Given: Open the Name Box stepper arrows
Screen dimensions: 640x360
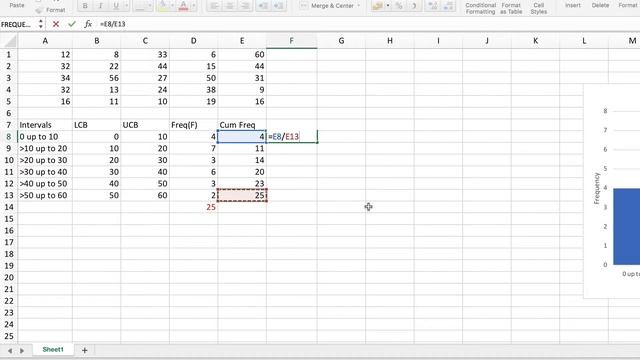Looking at the screenshot, I should click(x=40, y=24).
